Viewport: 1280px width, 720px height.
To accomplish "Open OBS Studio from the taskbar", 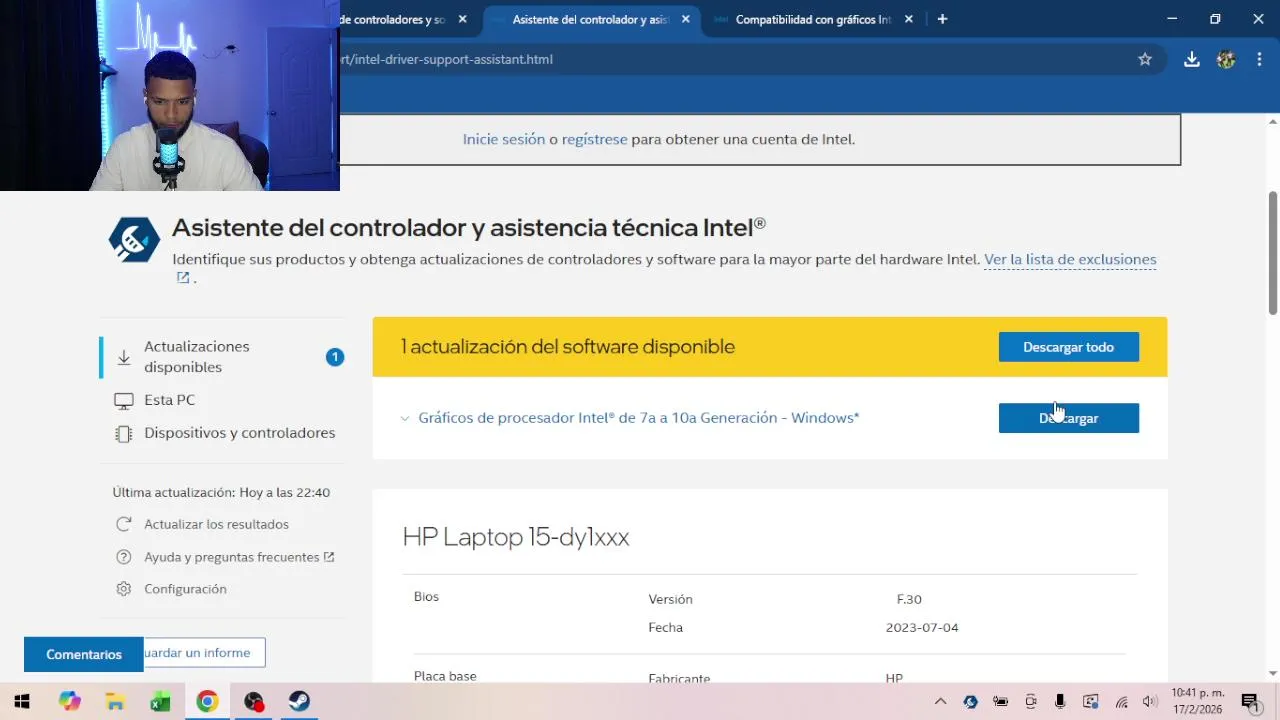I will [254, 701].
